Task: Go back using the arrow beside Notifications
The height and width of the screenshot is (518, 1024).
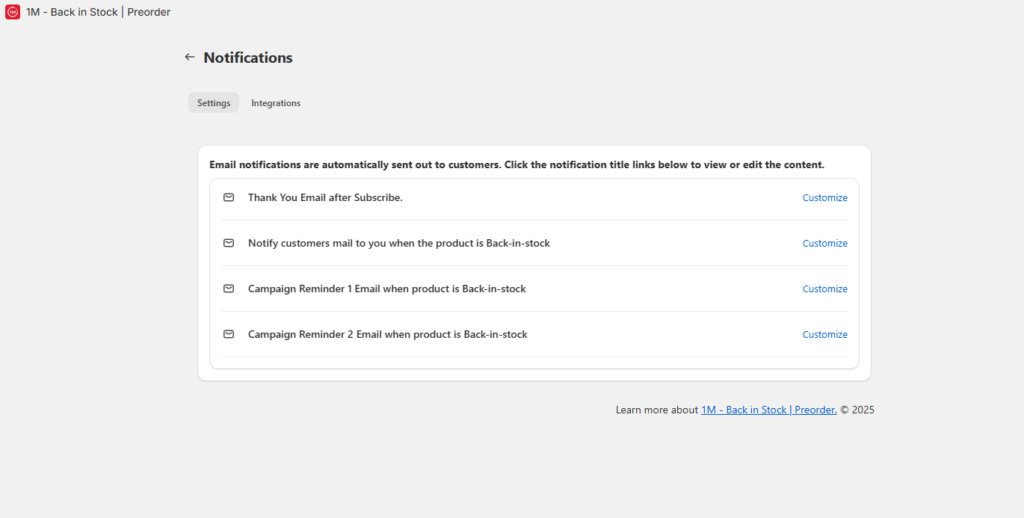Action: click(x=189, y=57)
